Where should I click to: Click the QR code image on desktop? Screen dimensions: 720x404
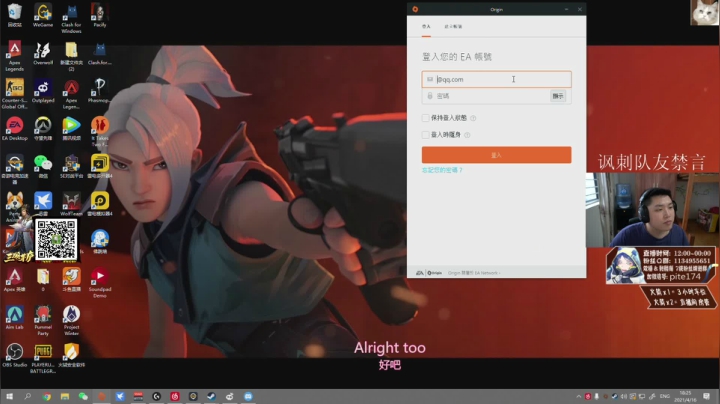coord(56,239)
